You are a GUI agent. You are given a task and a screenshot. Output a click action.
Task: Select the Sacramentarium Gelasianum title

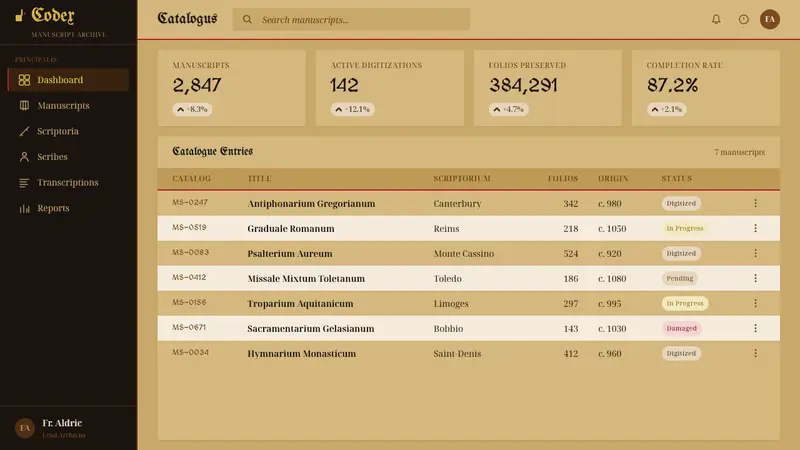[311, 329]
